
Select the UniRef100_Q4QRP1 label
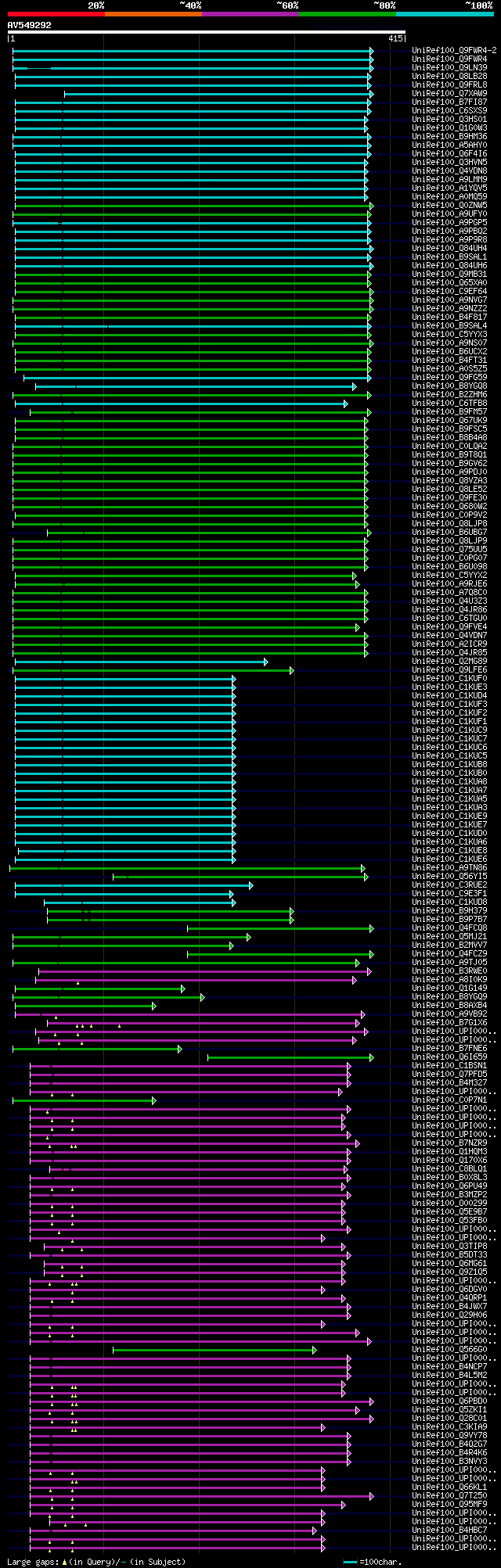(x=450, y=1297)
